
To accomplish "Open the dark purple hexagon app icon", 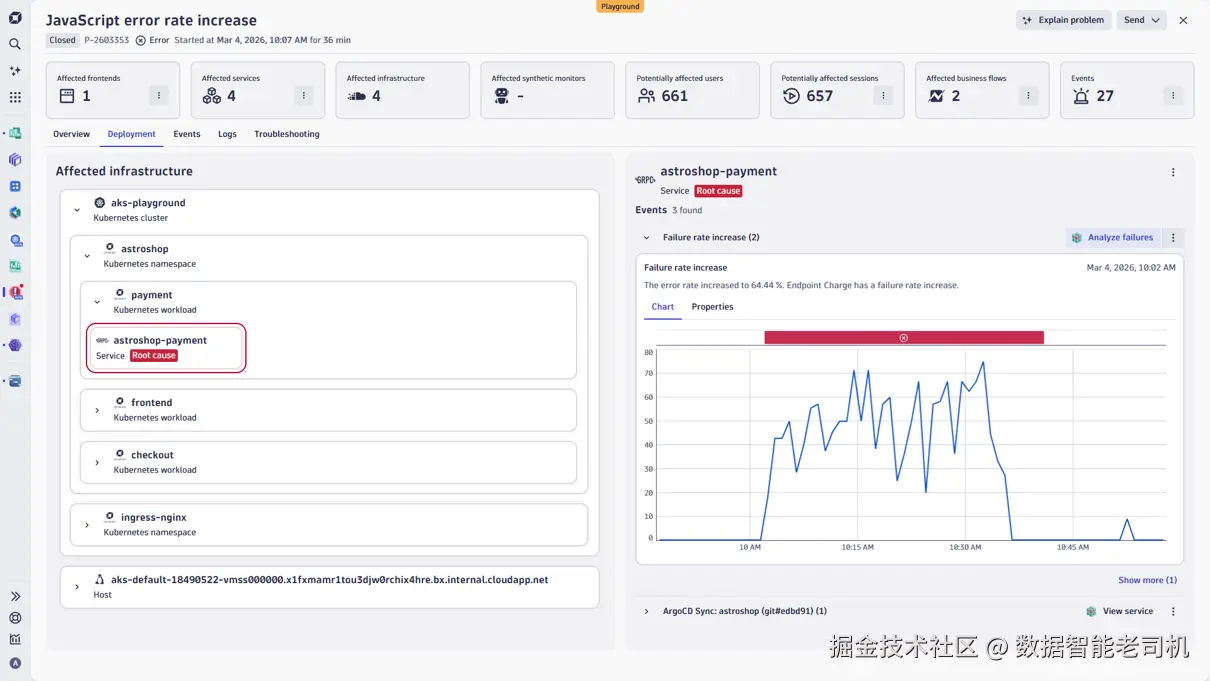I will (x=15, y=345).
